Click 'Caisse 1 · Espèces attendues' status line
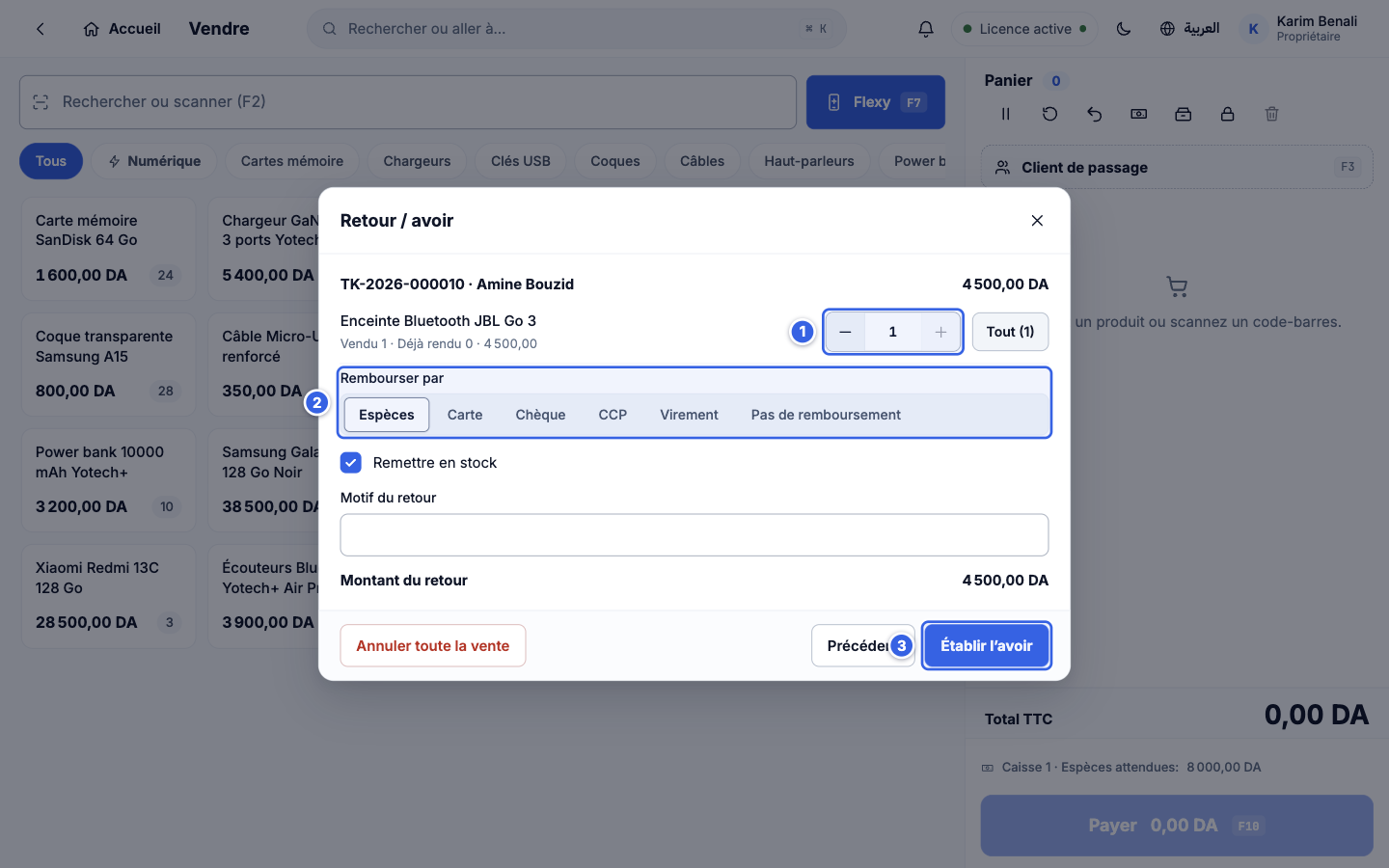The image size is (1389, 868). 1122,768
